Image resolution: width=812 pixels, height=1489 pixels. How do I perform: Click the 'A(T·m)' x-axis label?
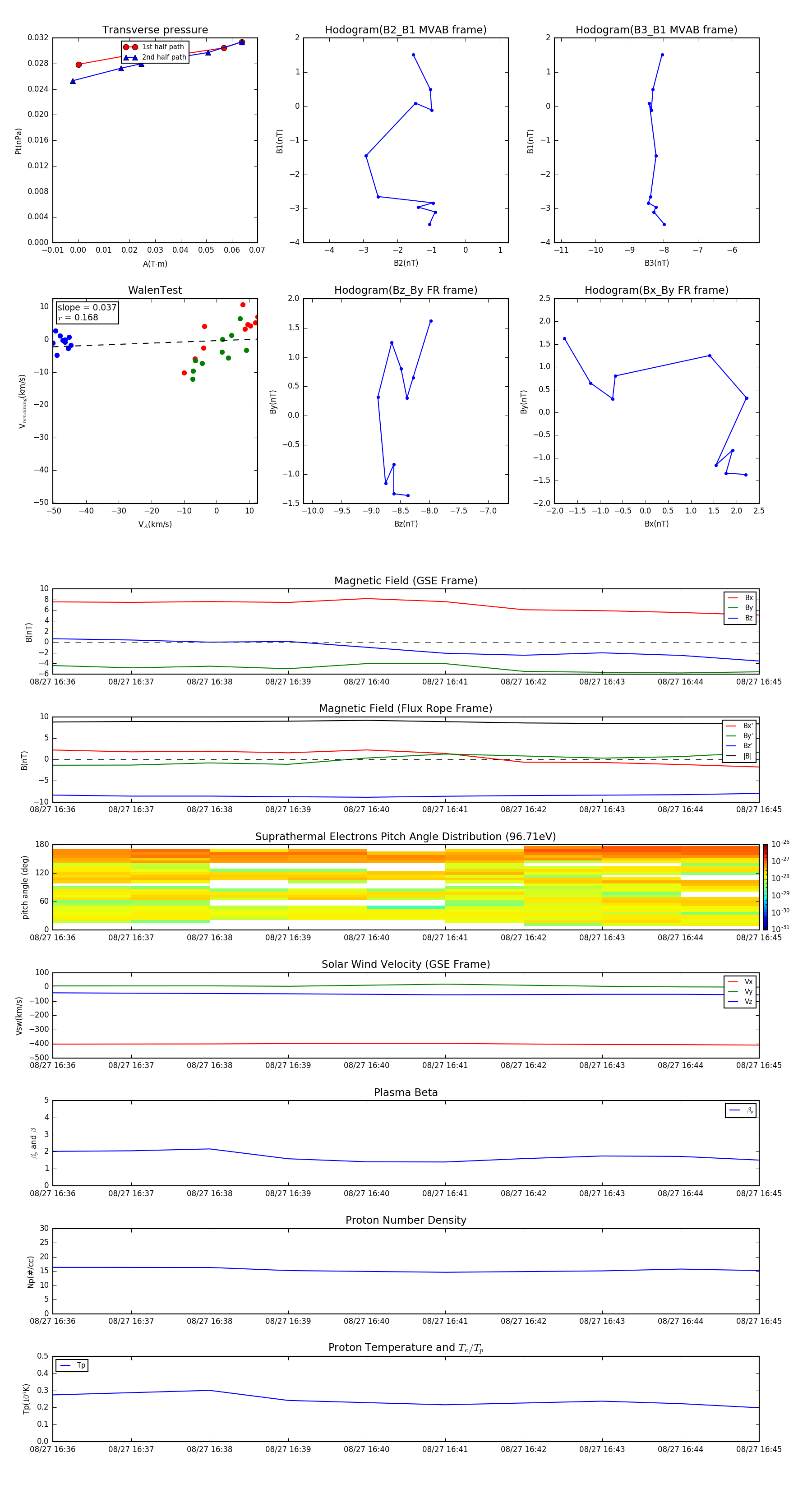click(155, 264)
